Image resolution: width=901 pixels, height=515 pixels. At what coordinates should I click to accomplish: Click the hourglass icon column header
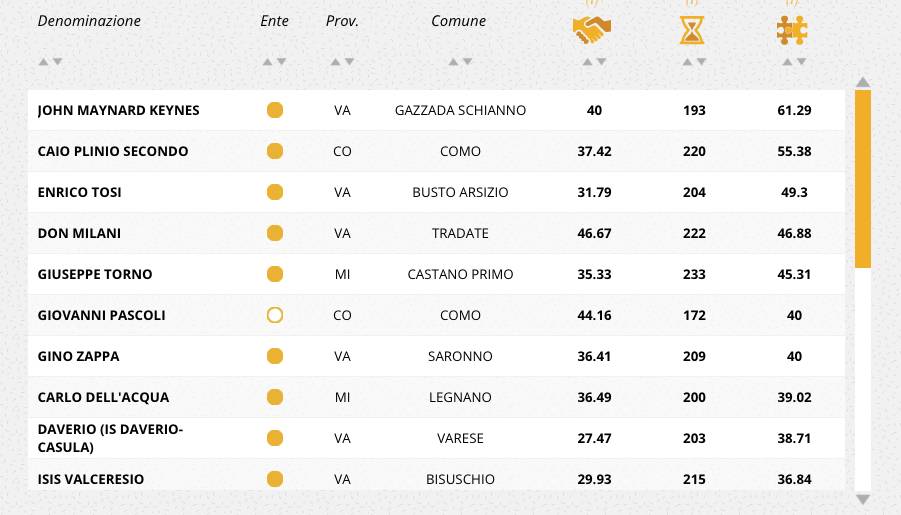click(692, 30)
